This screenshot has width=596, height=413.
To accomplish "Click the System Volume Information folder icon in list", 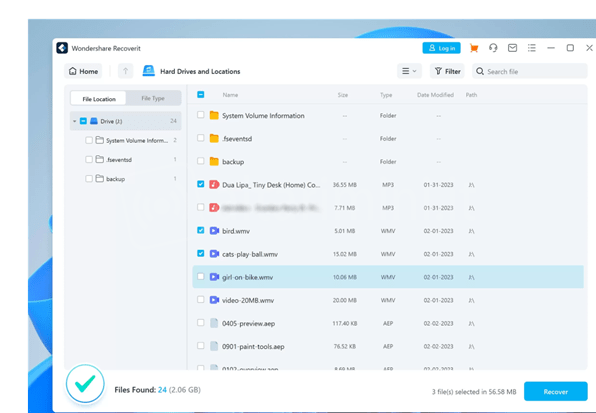I will (x=214, y=115).
